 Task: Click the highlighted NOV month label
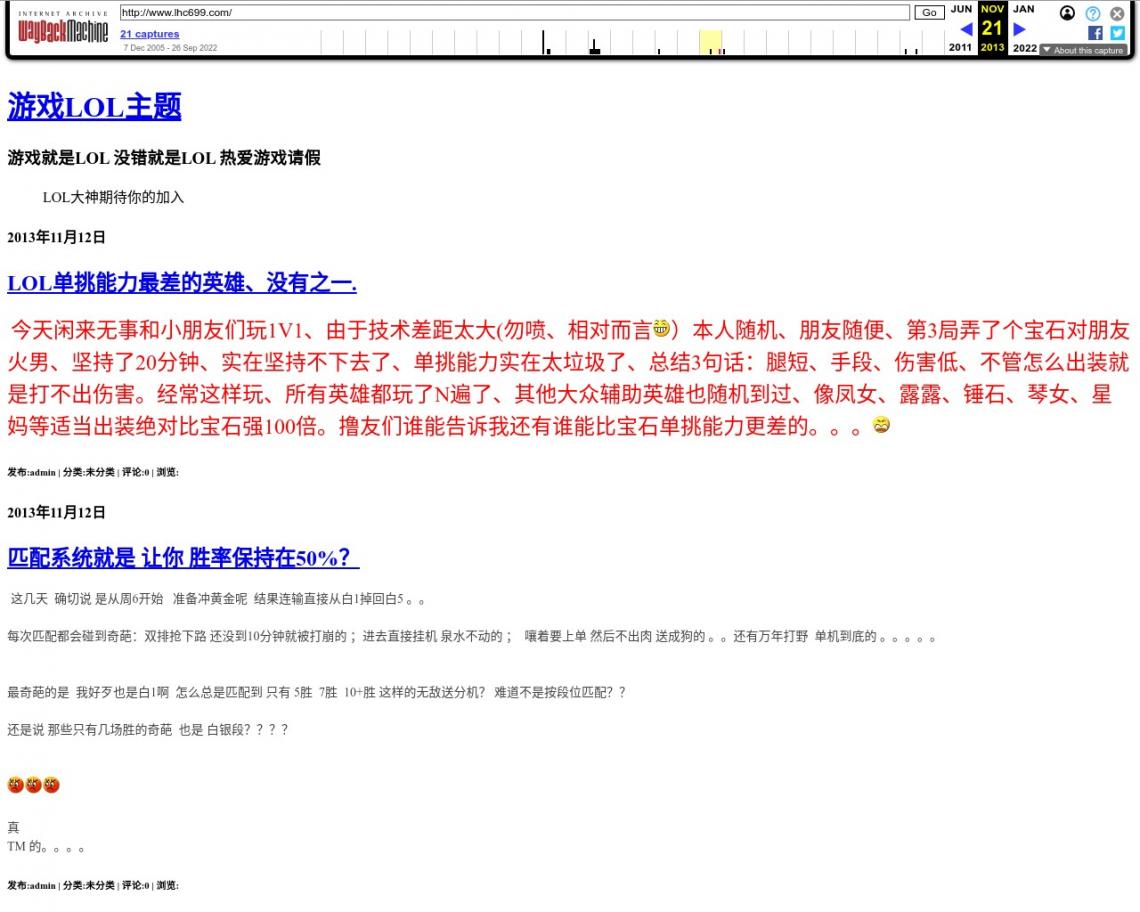(992, 9)
